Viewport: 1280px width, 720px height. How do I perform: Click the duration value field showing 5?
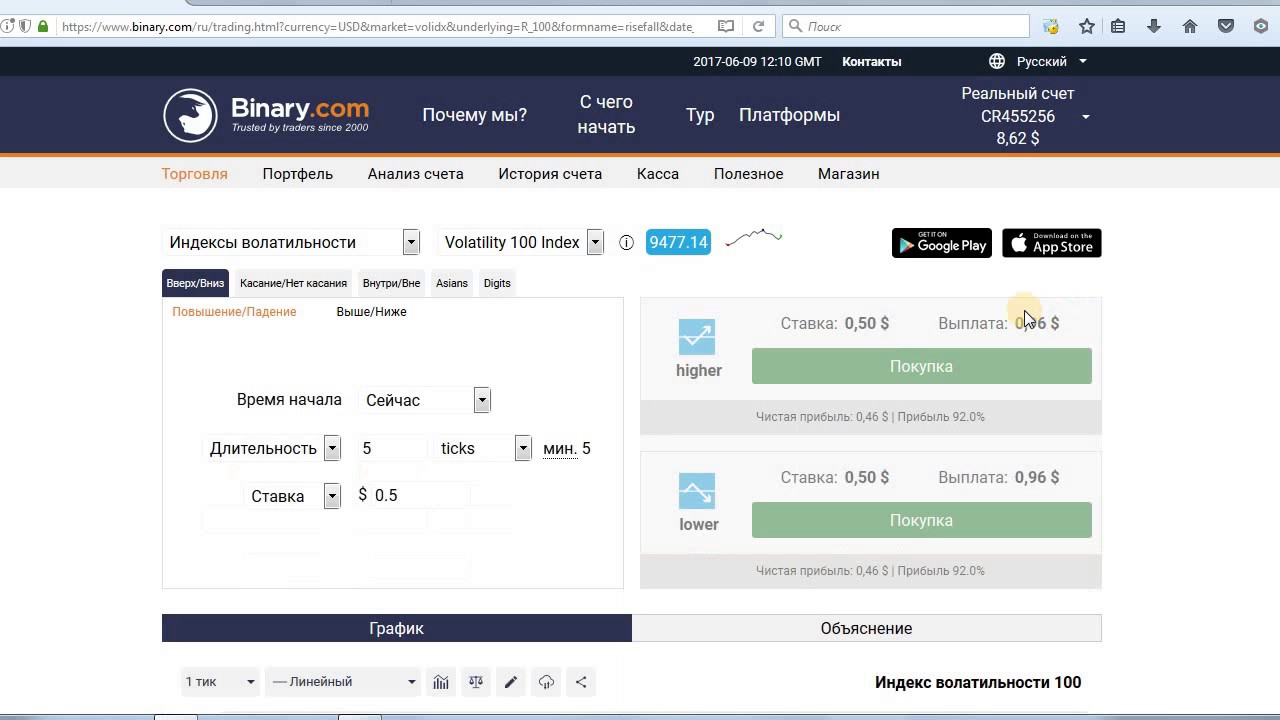coord(391,448)
